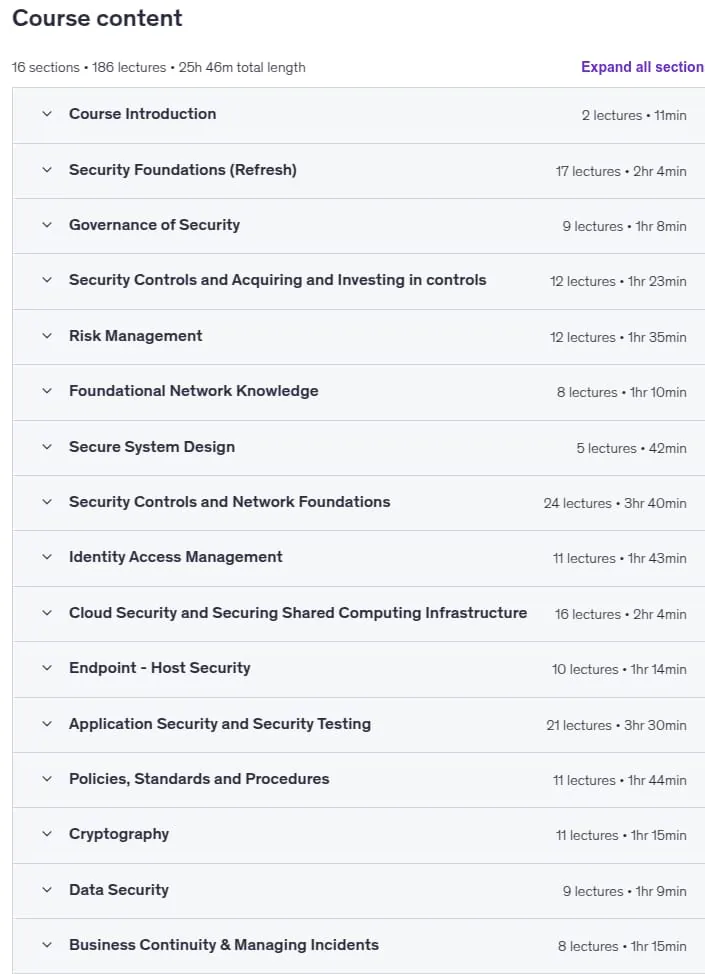Viewport: 705px width, 974px height.
Task: Click chevron next to Endpoint - Host Security
Action: tap(47, 668)
